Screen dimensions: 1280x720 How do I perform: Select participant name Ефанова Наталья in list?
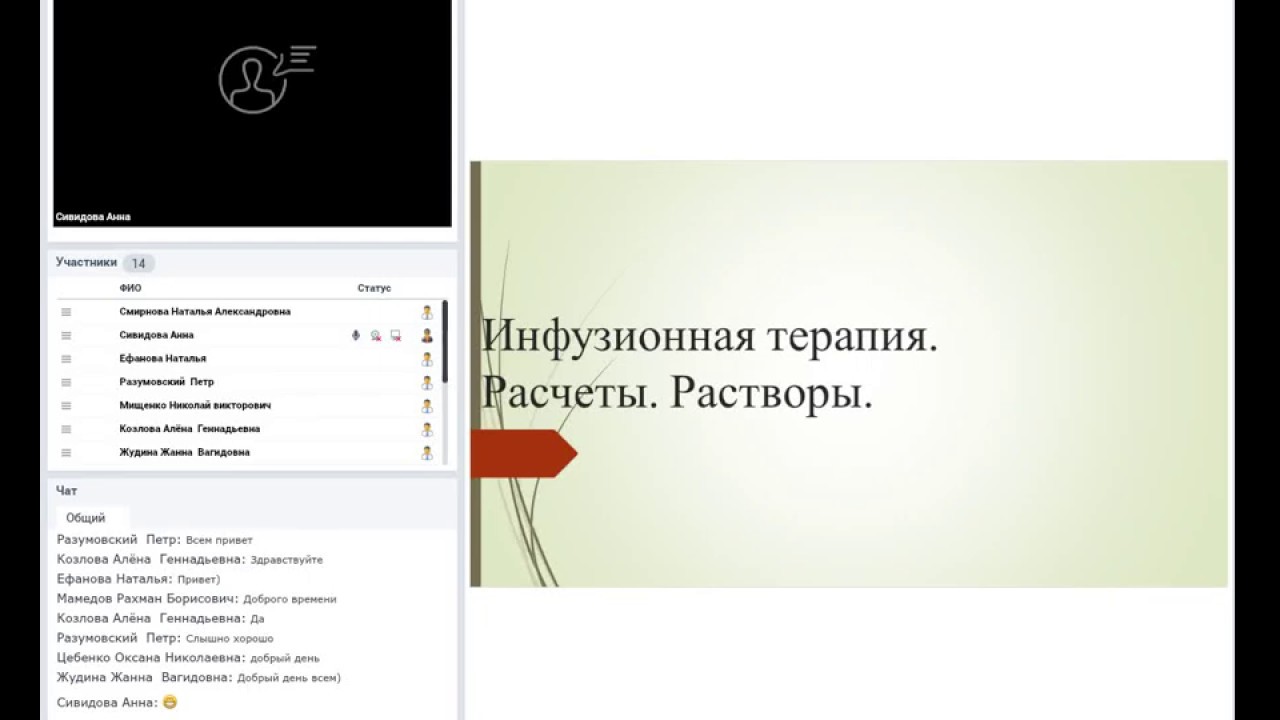click(x=163, y=359)
